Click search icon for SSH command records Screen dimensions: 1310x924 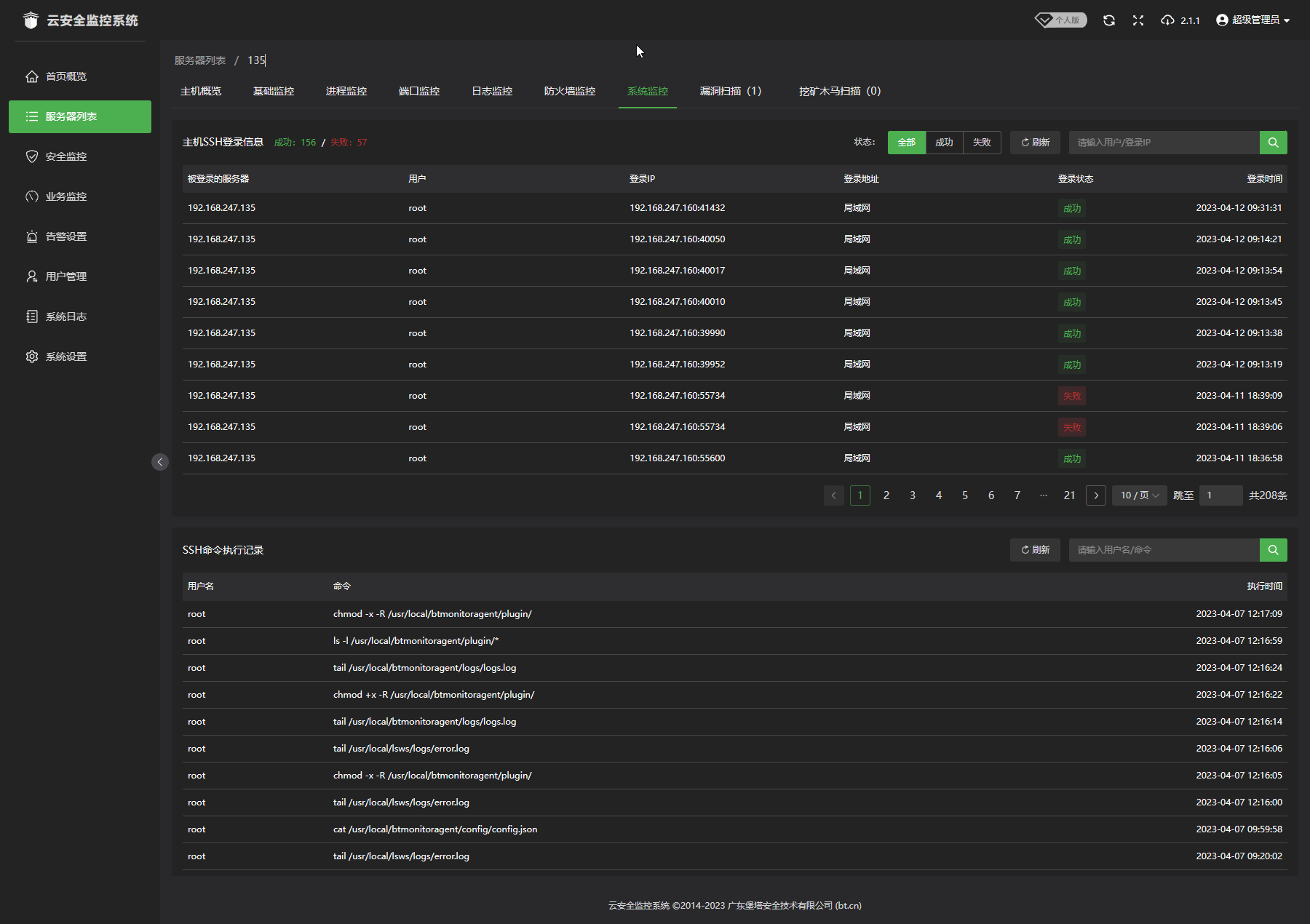coord(1273,550)
